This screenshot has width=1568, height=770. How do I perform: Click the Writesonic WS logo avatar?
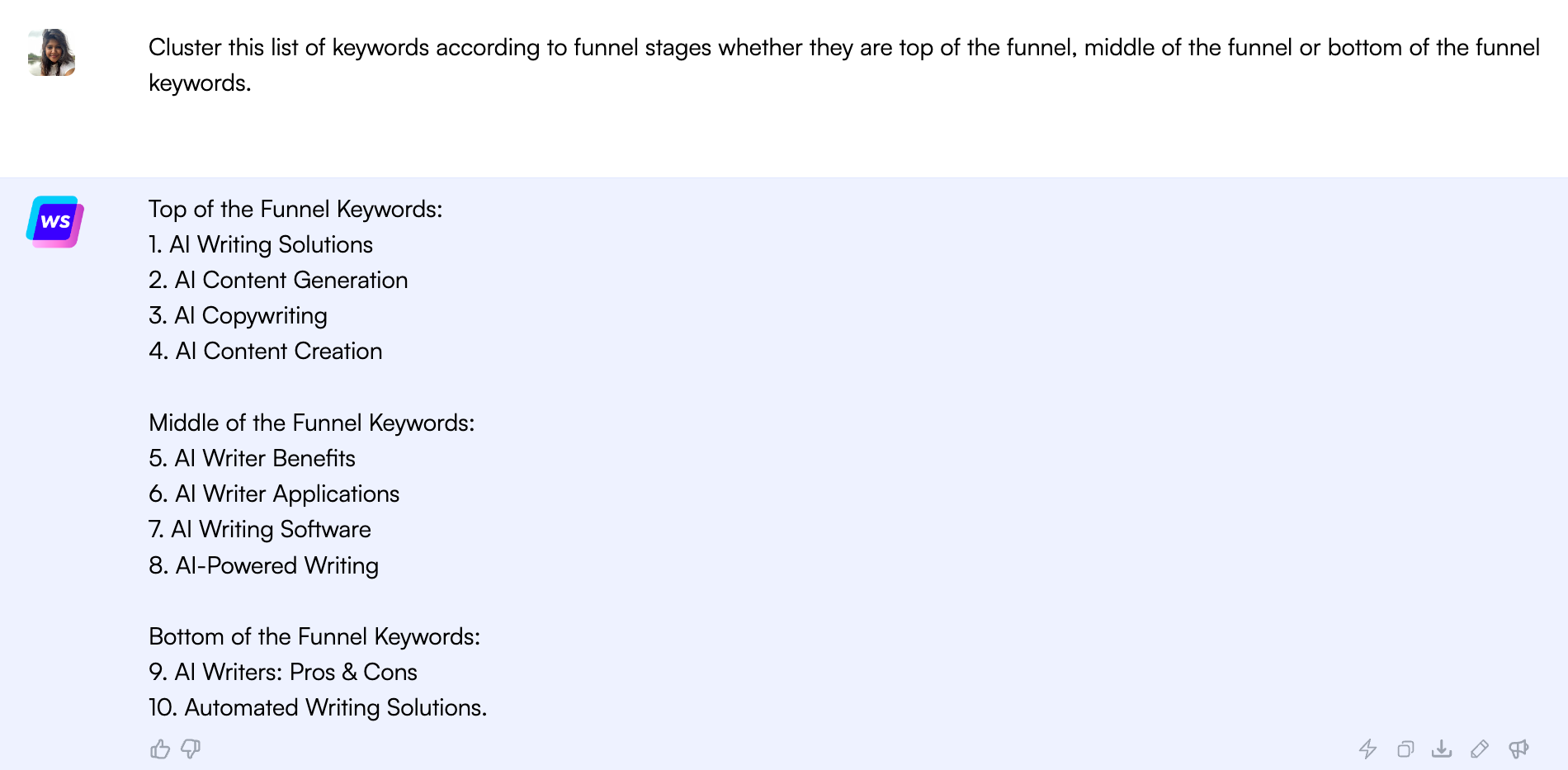[x=53, y=222]
